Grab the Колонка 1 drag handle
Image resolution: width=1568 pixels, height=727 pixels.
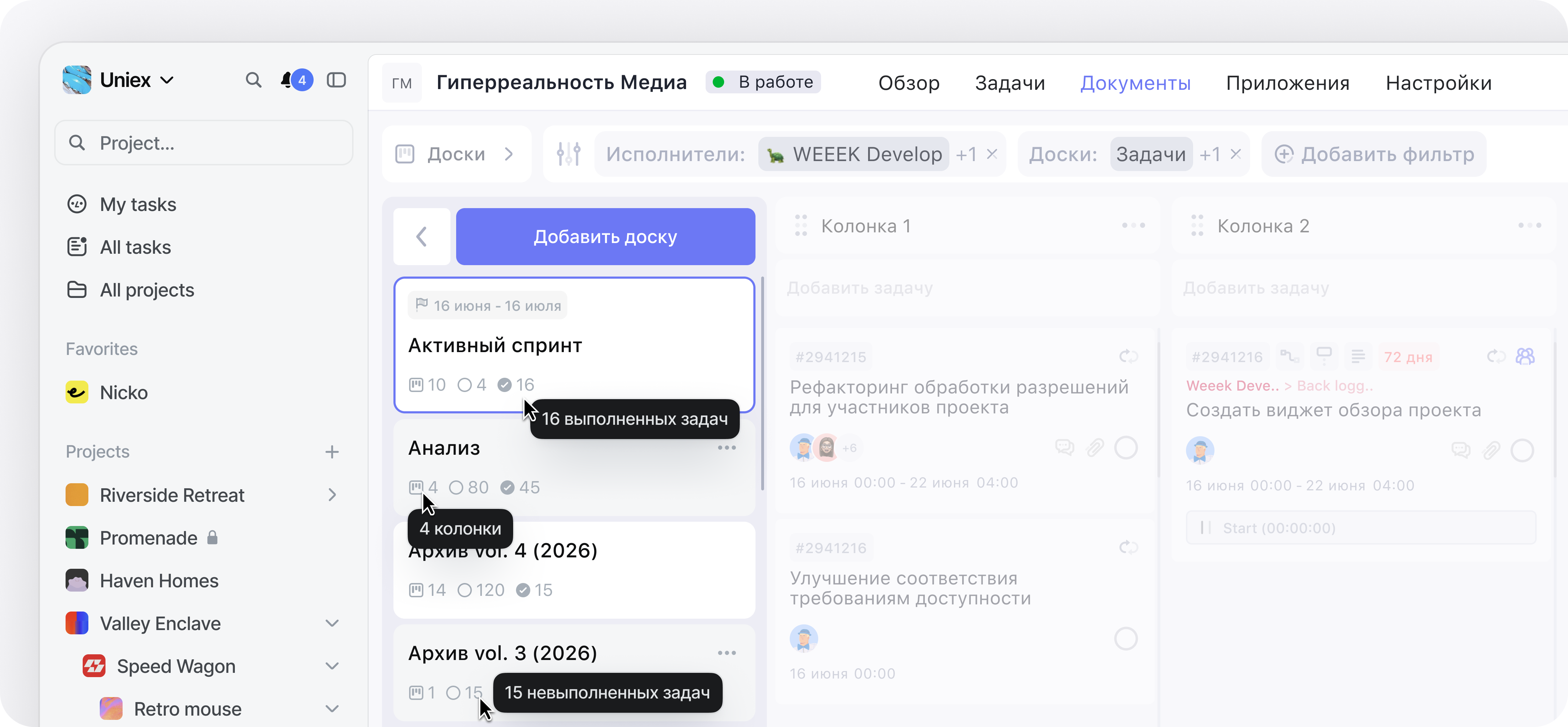(x=801, y=225)
